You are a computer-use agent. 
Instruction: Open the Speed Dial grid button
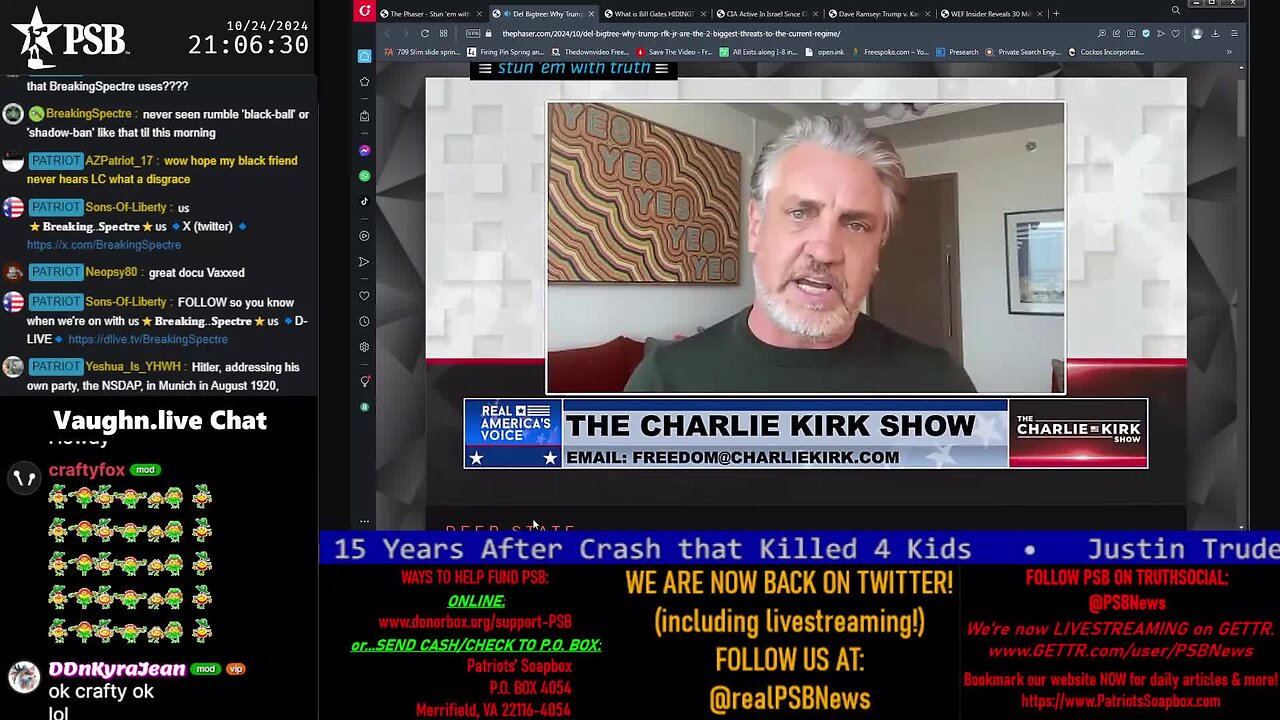(x=444, y=33)
